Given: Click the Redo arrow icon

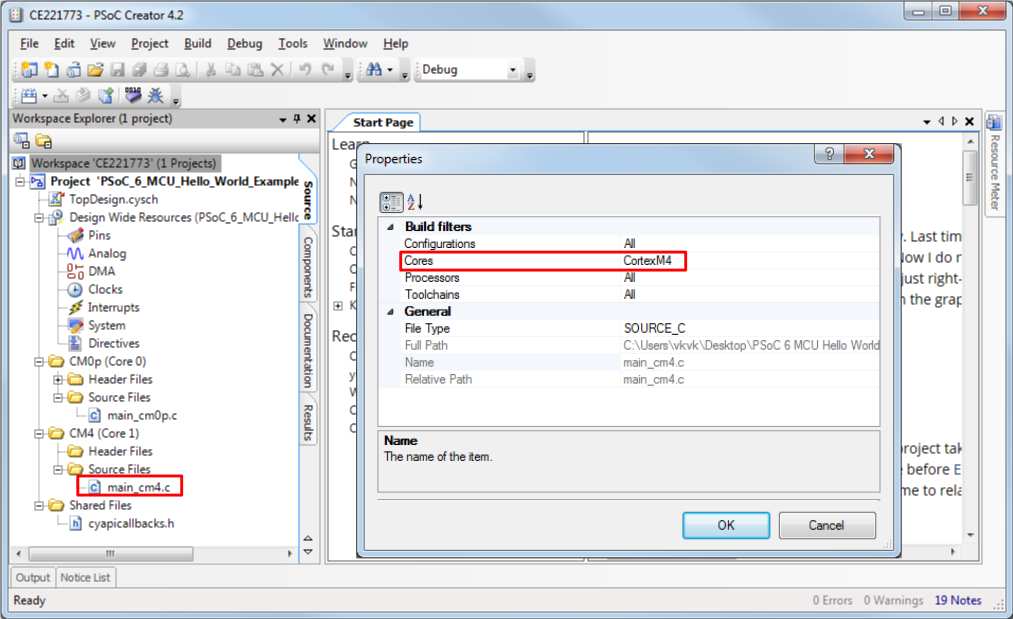Looking at the screenshot, I should pos(328,70).
